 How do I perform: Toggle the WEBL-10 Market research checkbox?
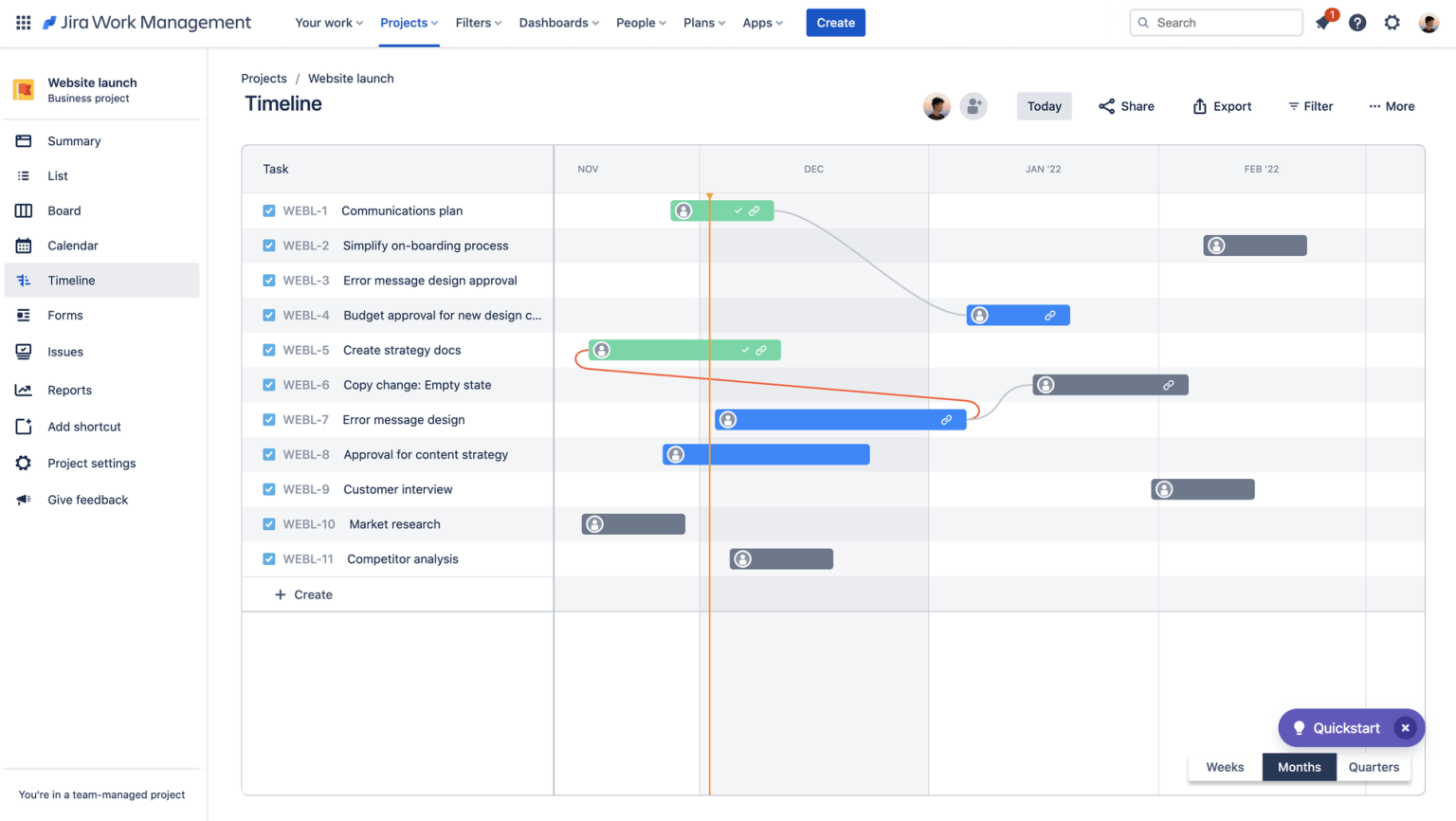268,523
